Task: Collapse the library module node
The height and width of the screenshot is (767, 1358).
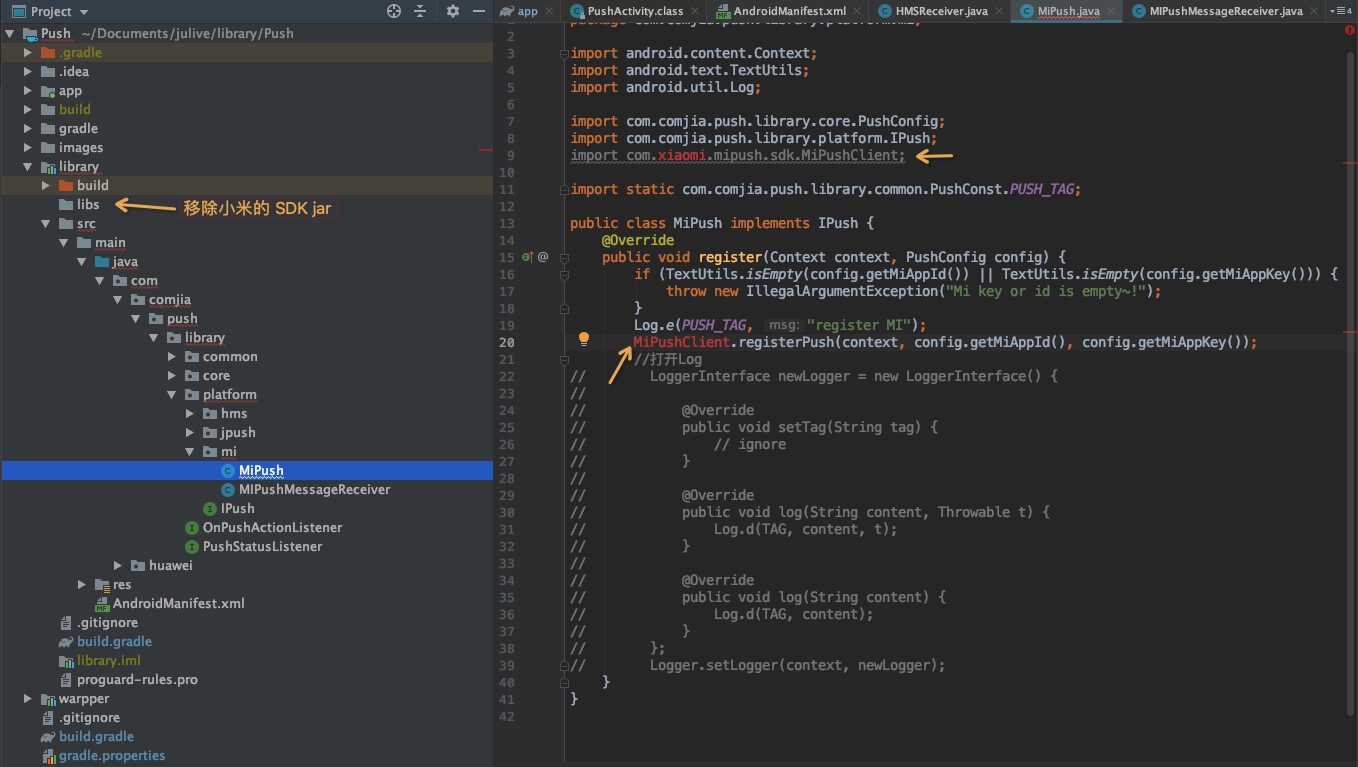Action: pyautogui.click(x=29, y=166)
